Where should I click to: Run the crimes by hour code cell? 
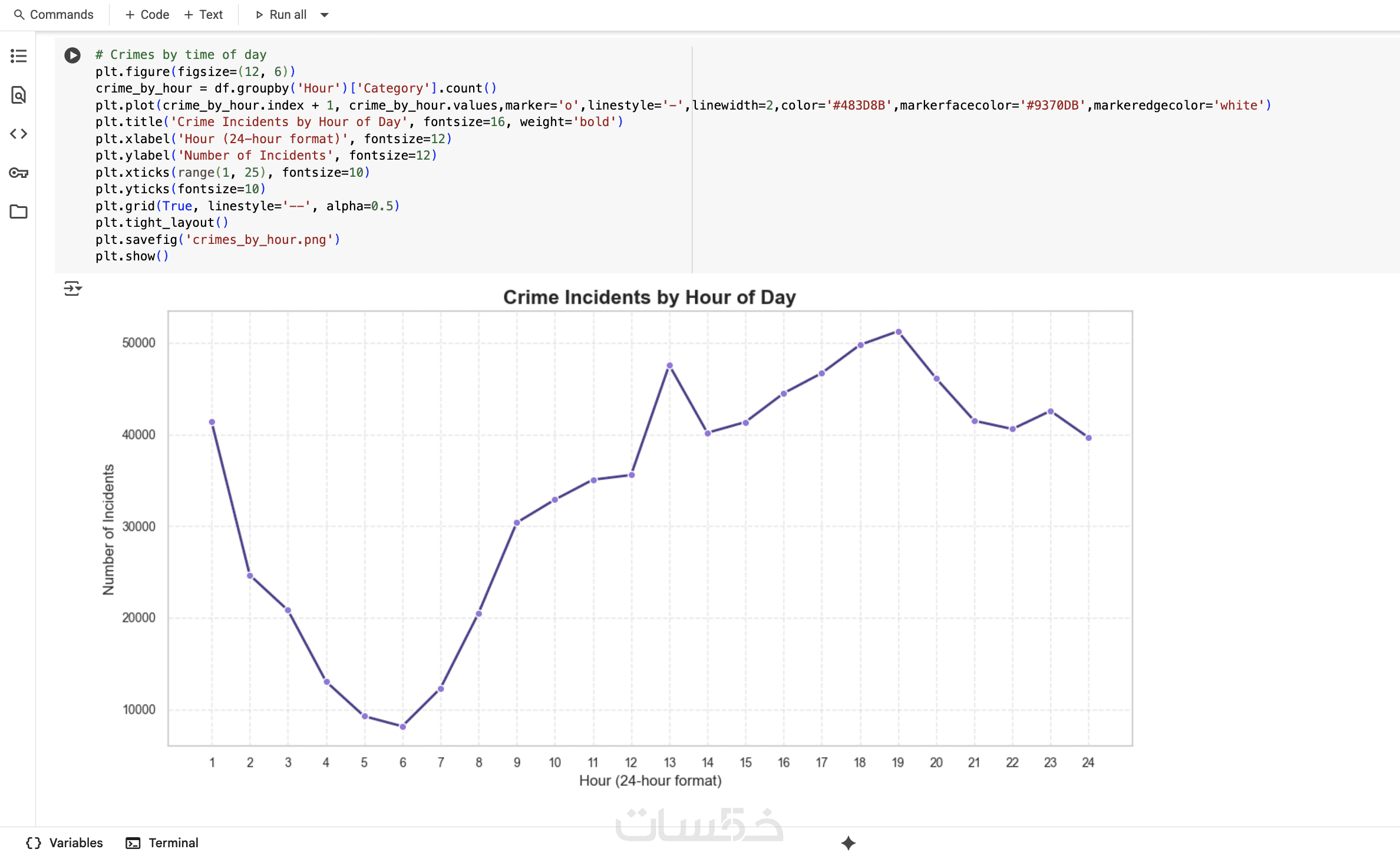click(x=72, y=55)
